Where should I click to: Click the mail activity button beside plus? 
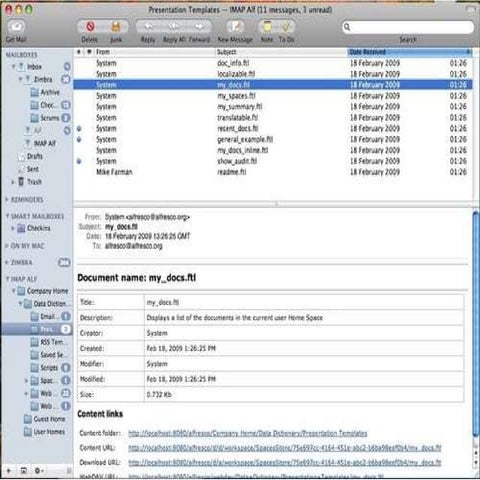23,471
